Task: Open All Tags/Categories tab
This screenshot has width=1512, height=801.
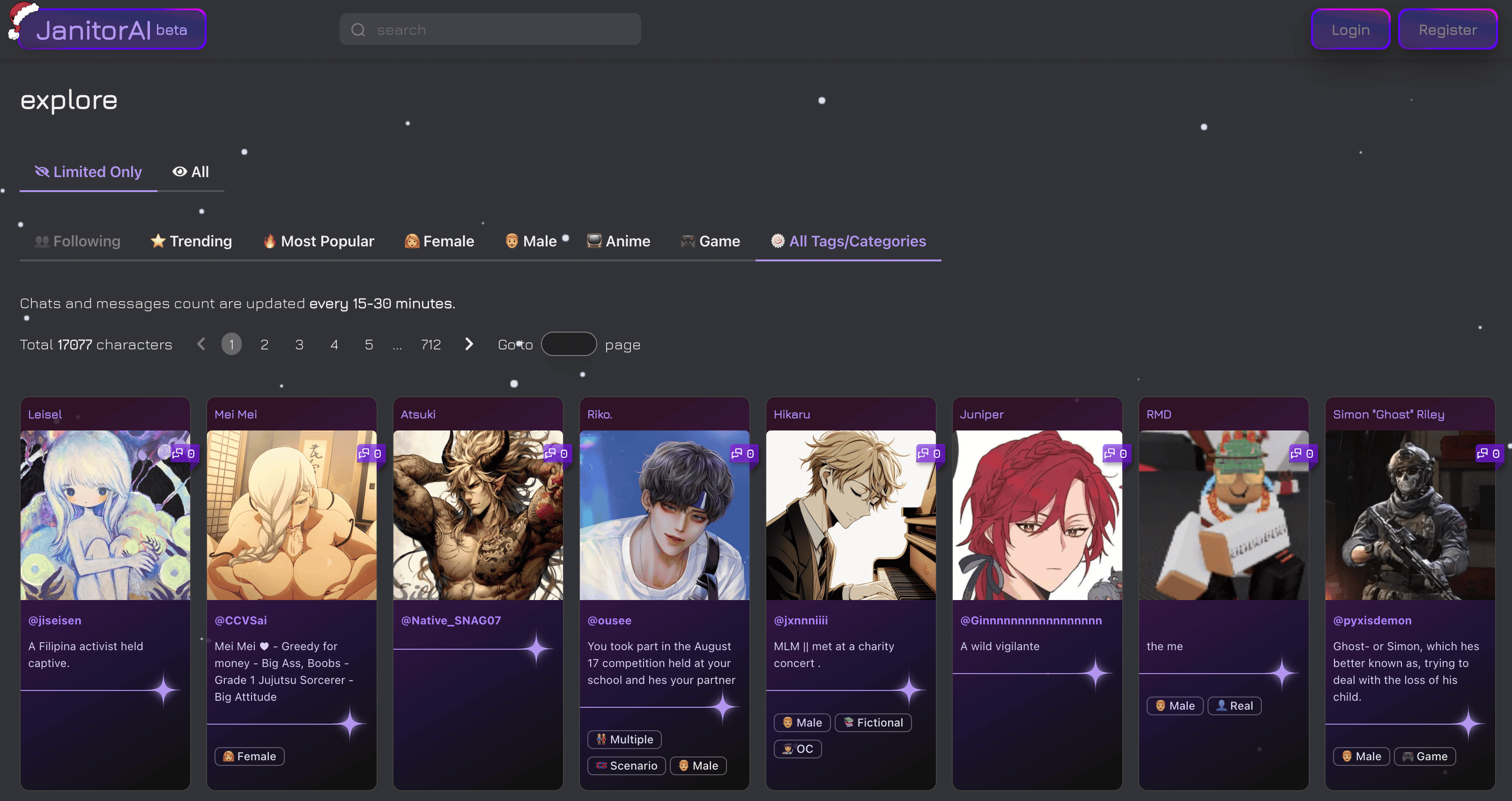Action: tap(848, 241)
